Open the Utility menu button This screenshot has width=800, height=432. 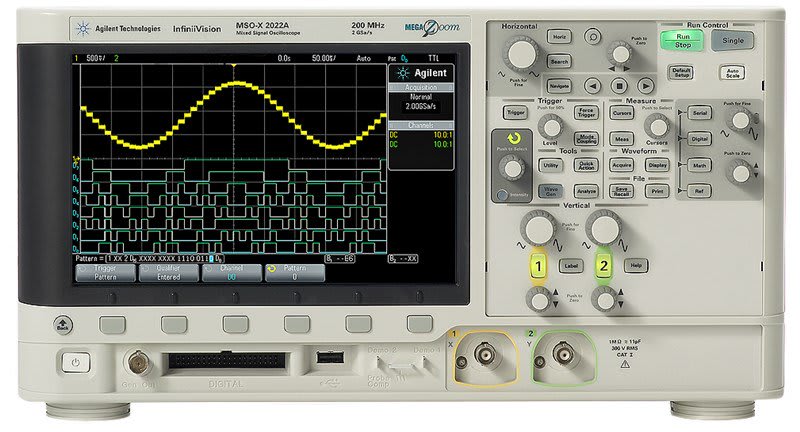point(551,165)
